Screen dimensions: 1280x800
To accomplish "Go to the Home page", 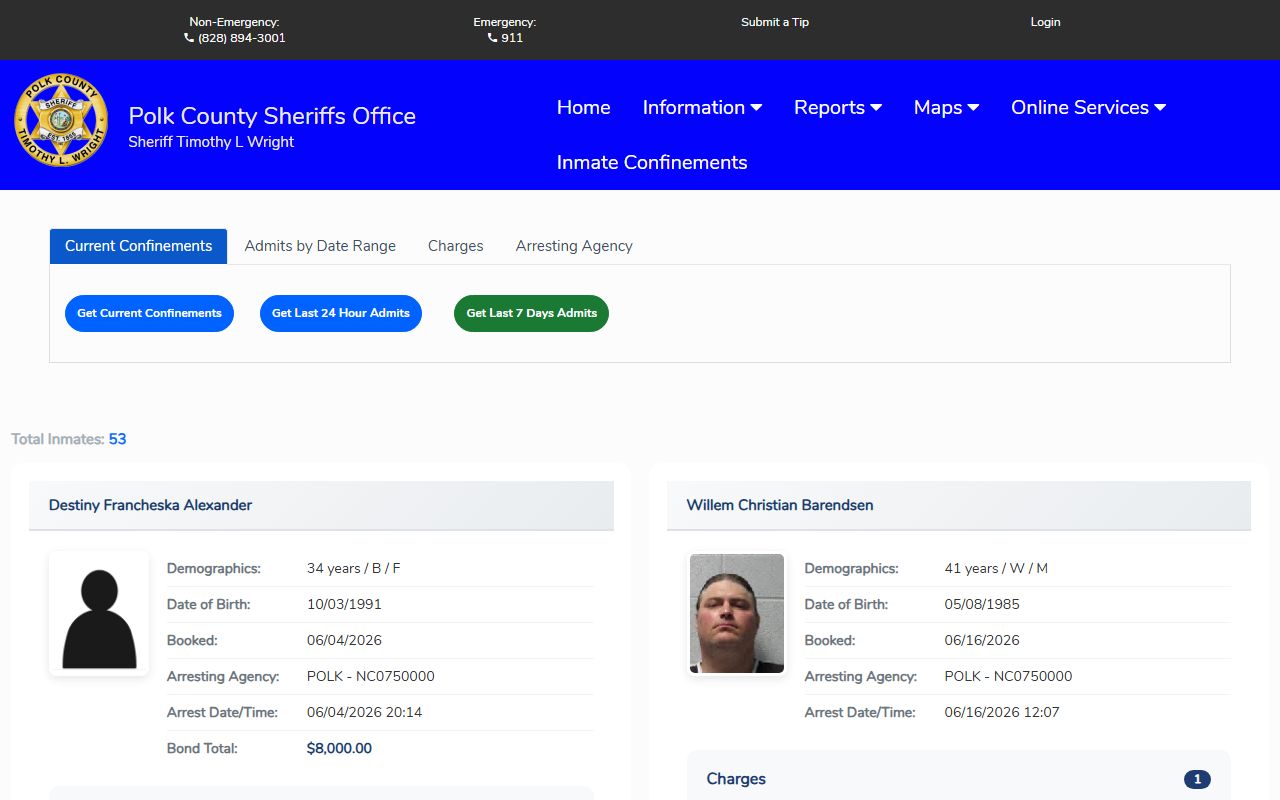I will 583,107.
